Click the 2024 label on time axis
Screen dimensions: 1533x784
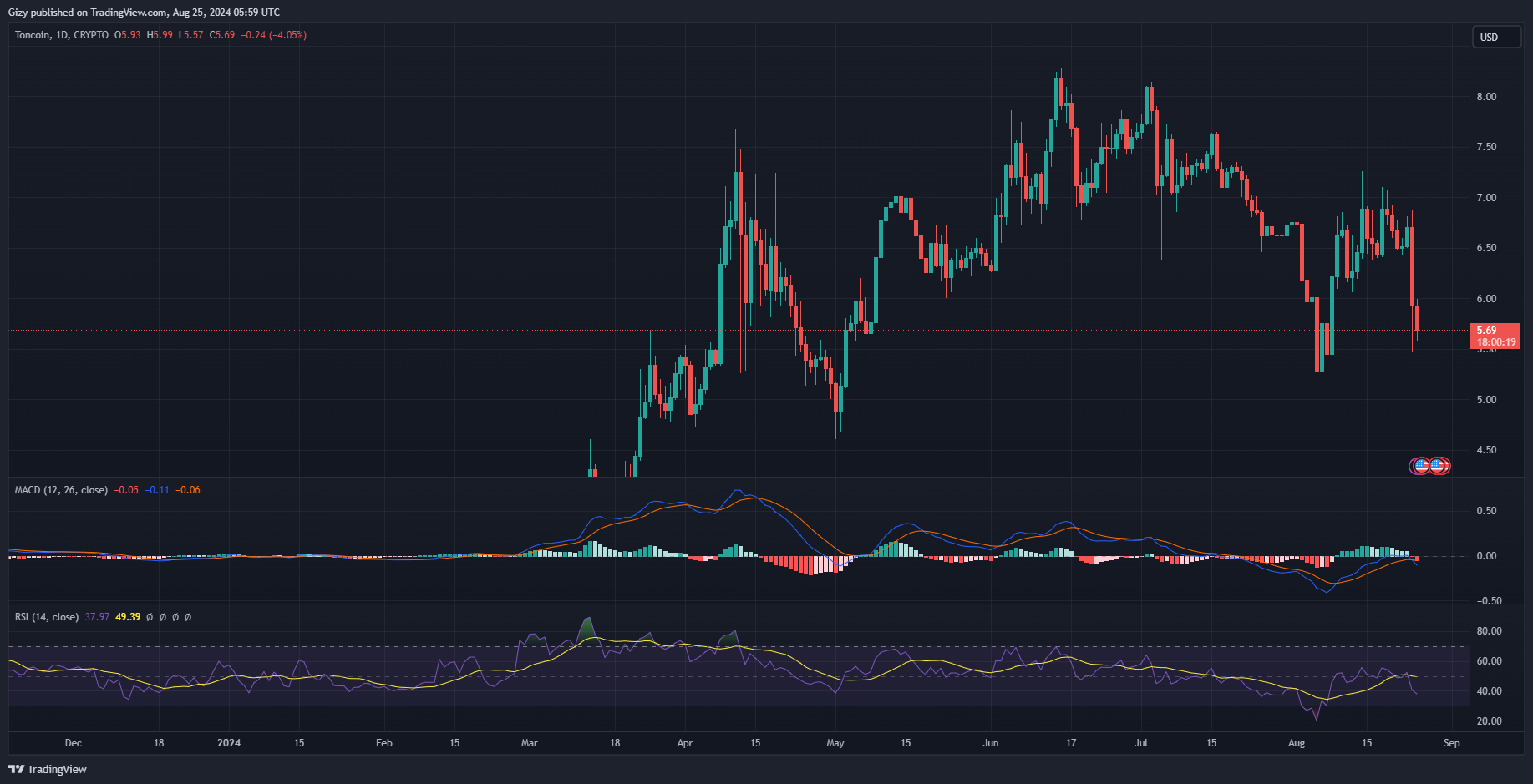tap(229, 743)
